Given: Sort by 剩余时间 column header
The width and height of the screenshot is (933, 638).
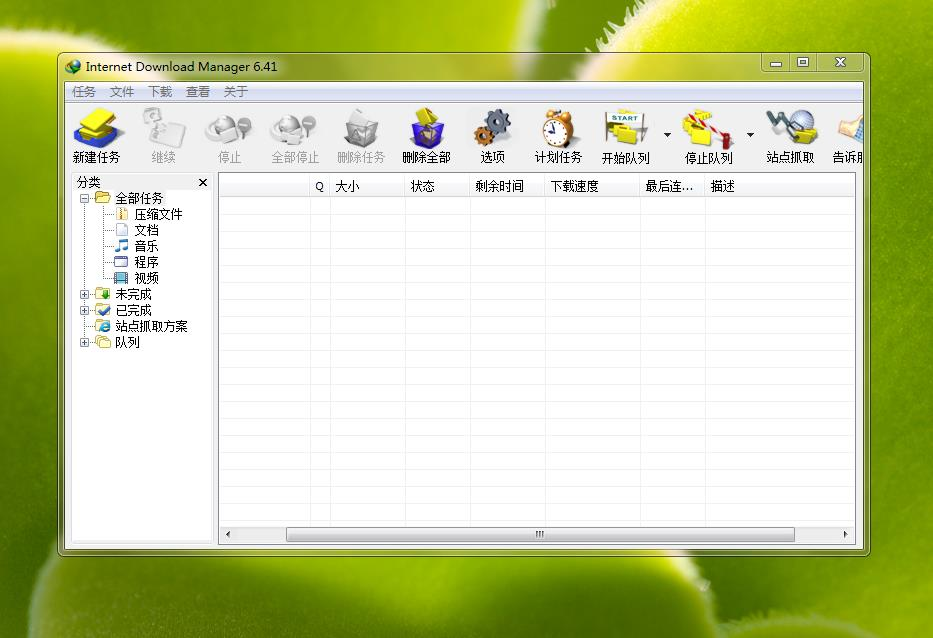Looking at the screenshot, I should 508,186.
